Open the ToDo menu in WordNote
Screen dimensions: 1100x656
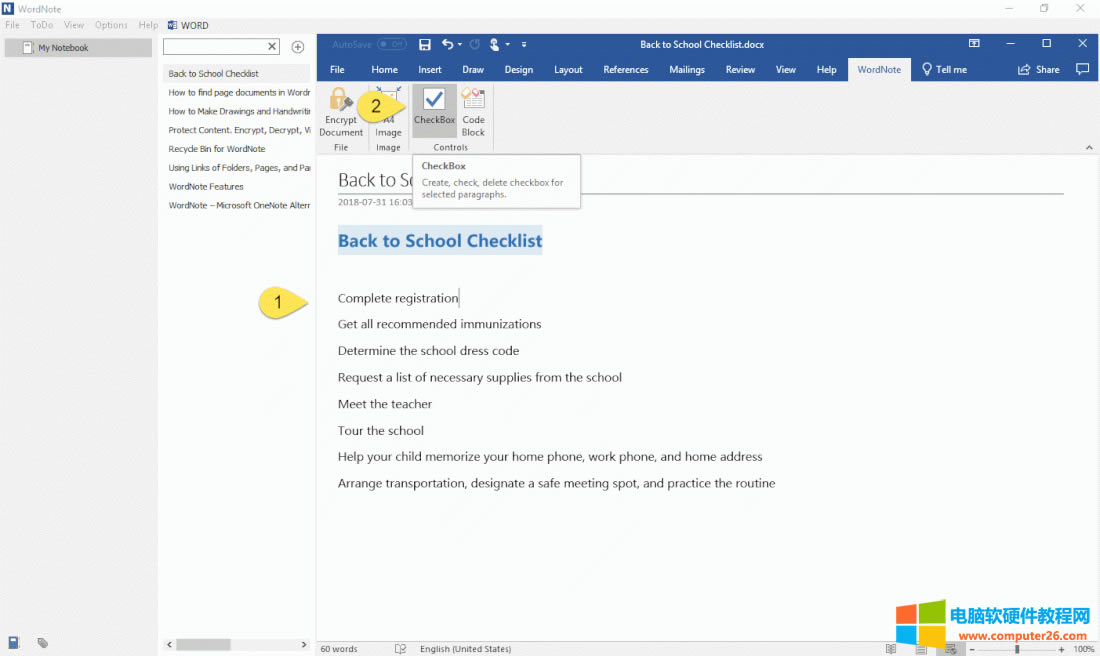(x=42, y=25)
